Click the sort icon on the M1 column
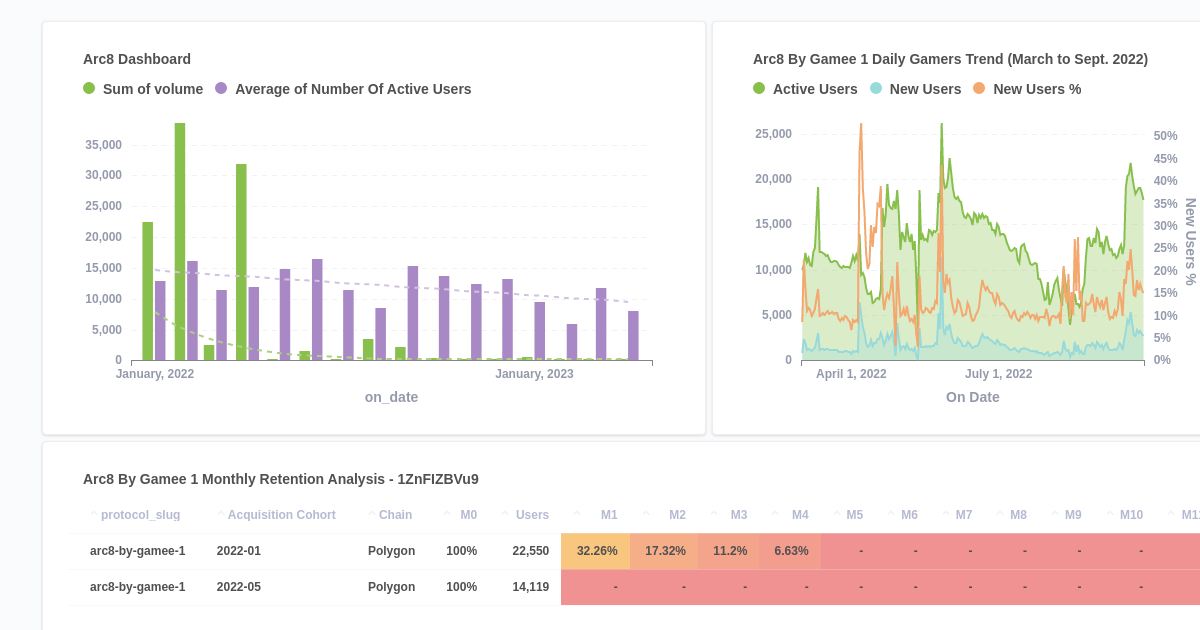This screenshot has height=630, width=1200. point(575,514)
